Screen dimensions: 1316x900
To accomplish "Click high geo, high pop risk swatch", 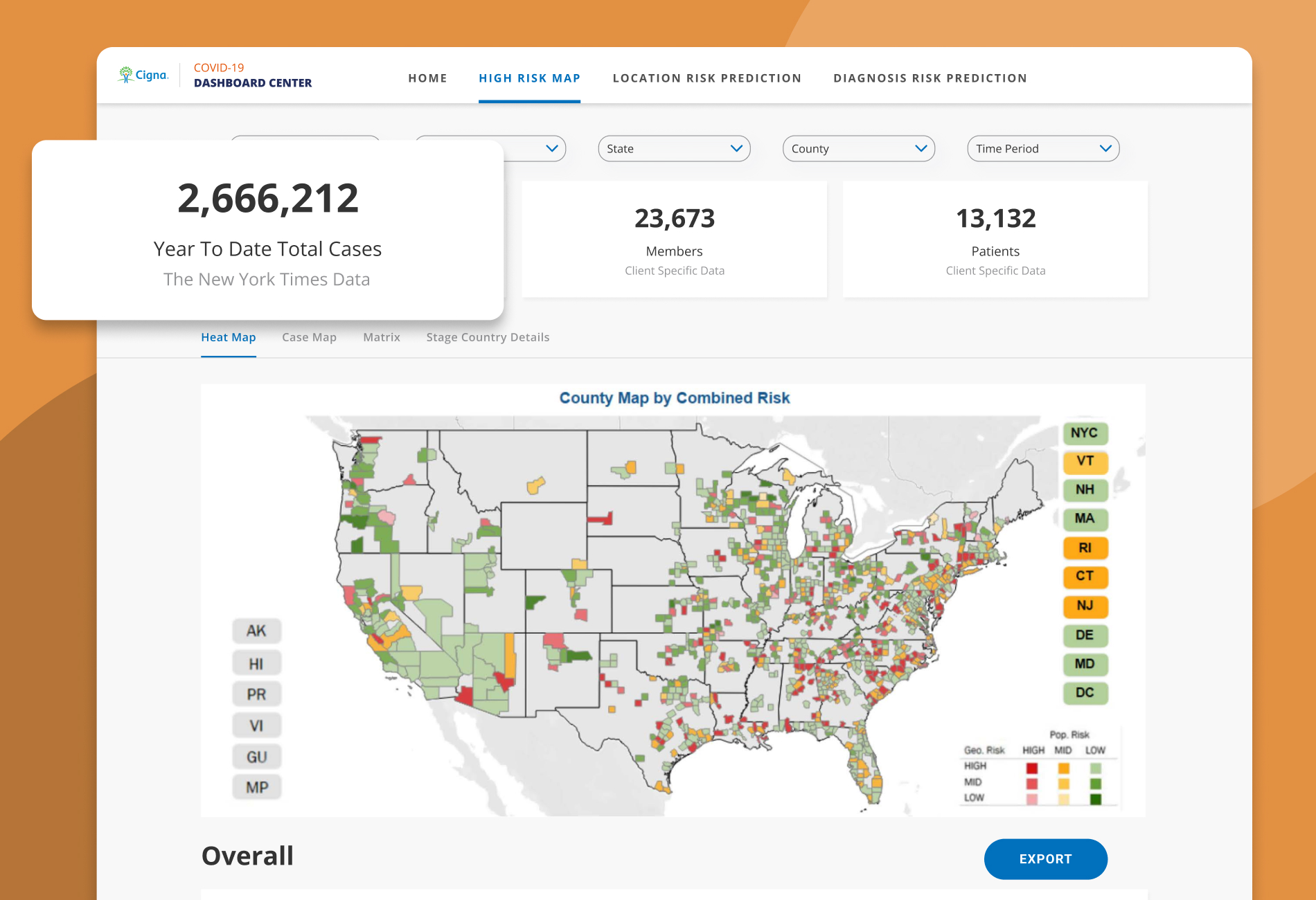I will pos(1032,768).
